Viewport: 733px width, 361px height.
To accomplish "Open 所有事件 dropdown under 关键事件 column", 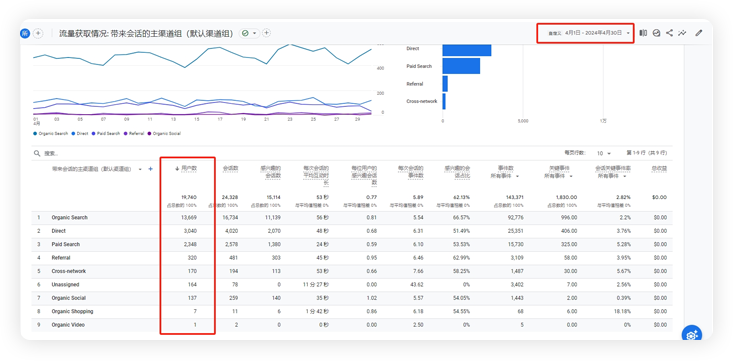I will pos(558,176).
